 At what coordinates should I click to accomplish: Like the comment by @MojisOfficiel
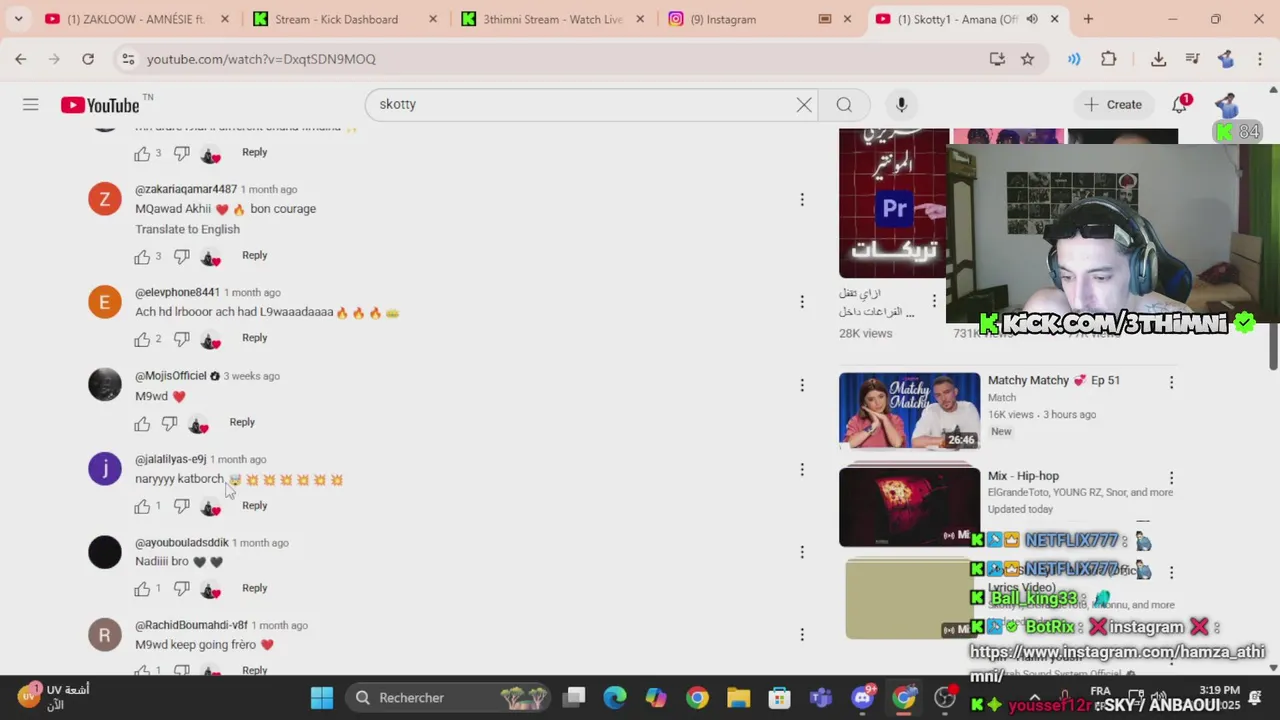point(142,424)
